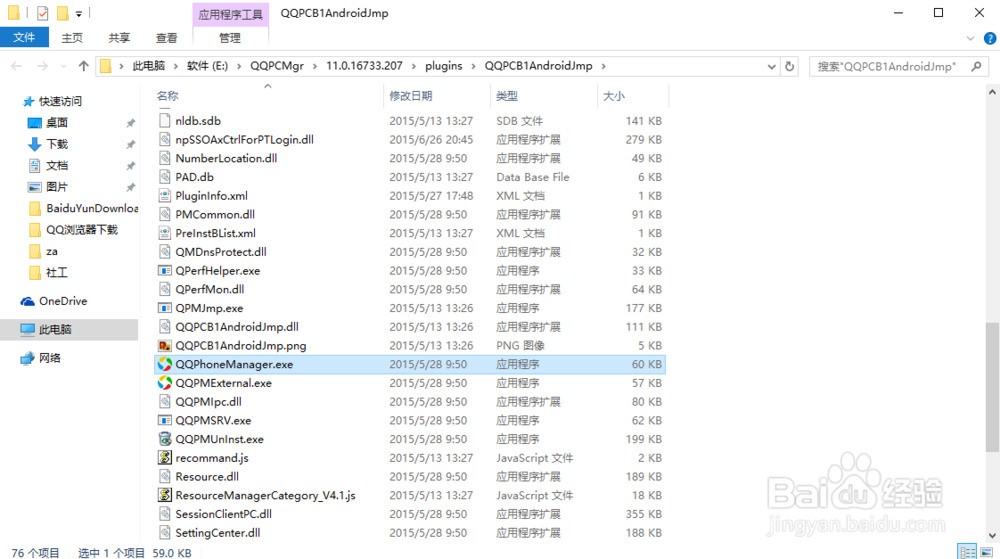Open the help question mark icon
Screen dimensions: 1000x559
point(990,39)
